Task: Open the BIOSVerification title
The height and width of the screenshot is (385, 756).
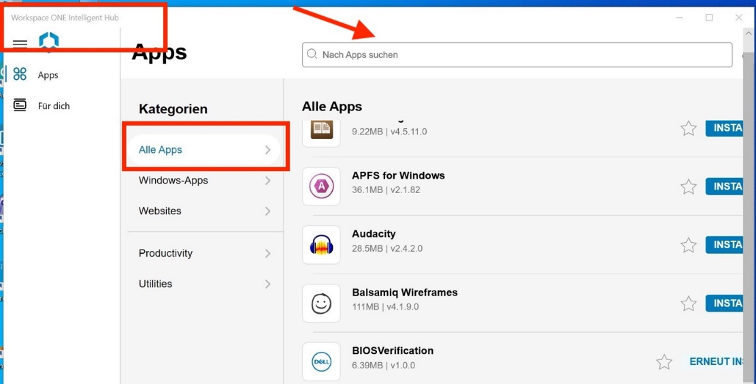Action: pyautogui.click(x=392, y=351)
